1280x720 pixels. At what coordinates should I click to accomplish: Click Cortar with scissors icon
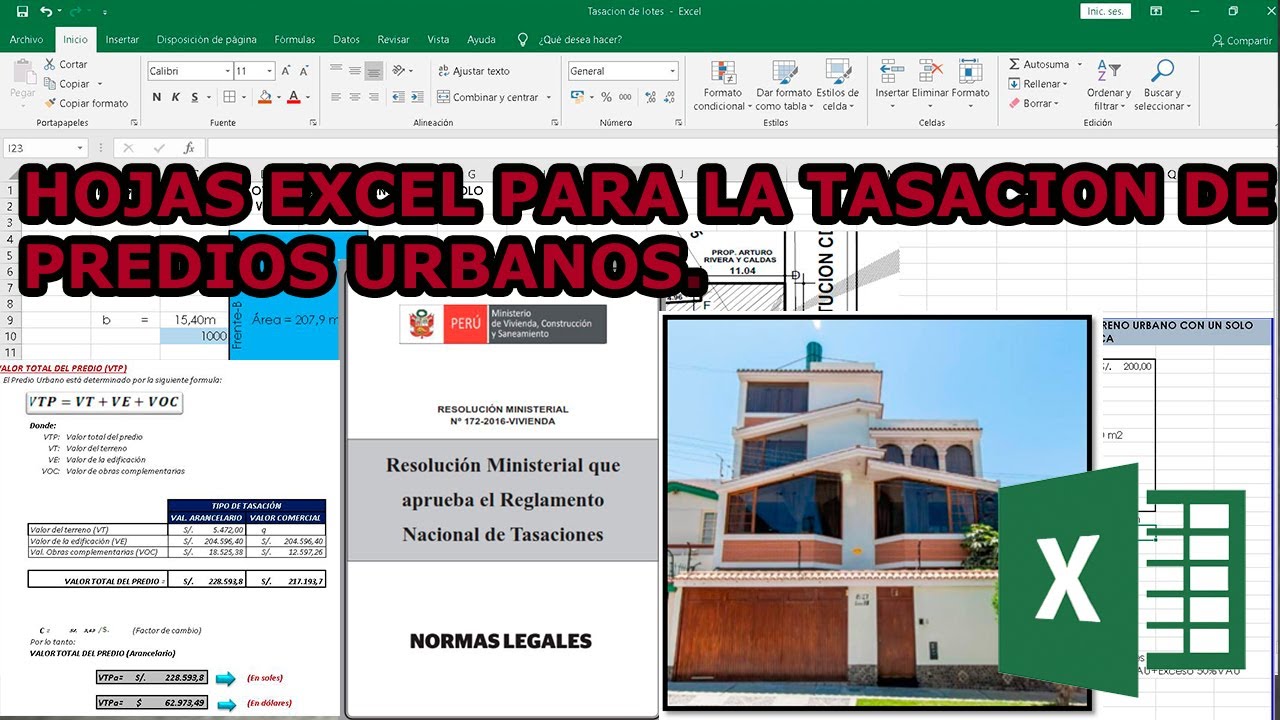click(66, 64)
